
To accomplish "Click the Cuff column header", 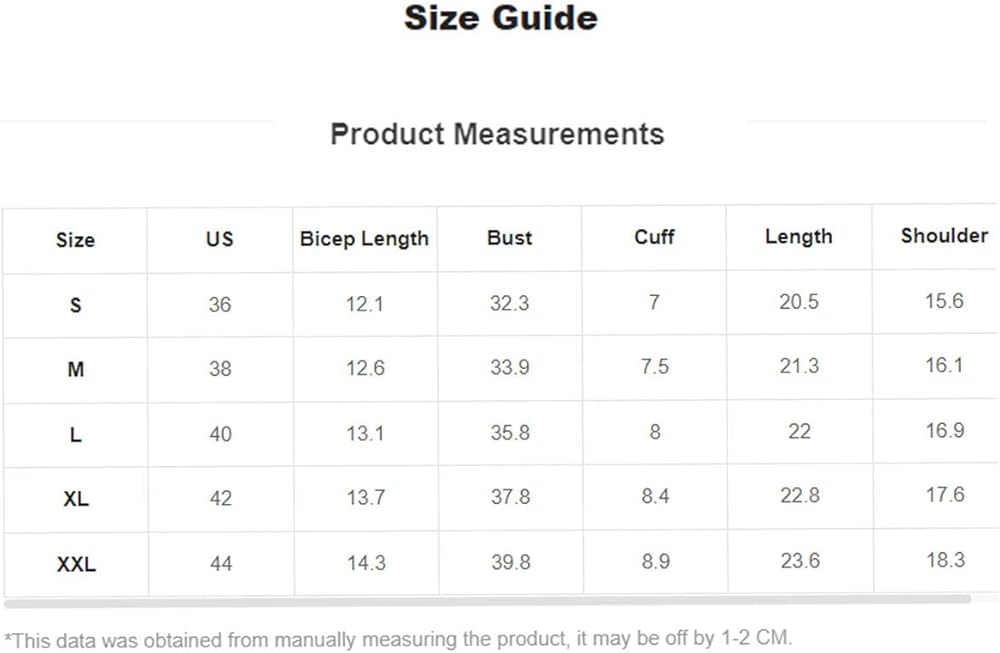I will pos(654,237).
